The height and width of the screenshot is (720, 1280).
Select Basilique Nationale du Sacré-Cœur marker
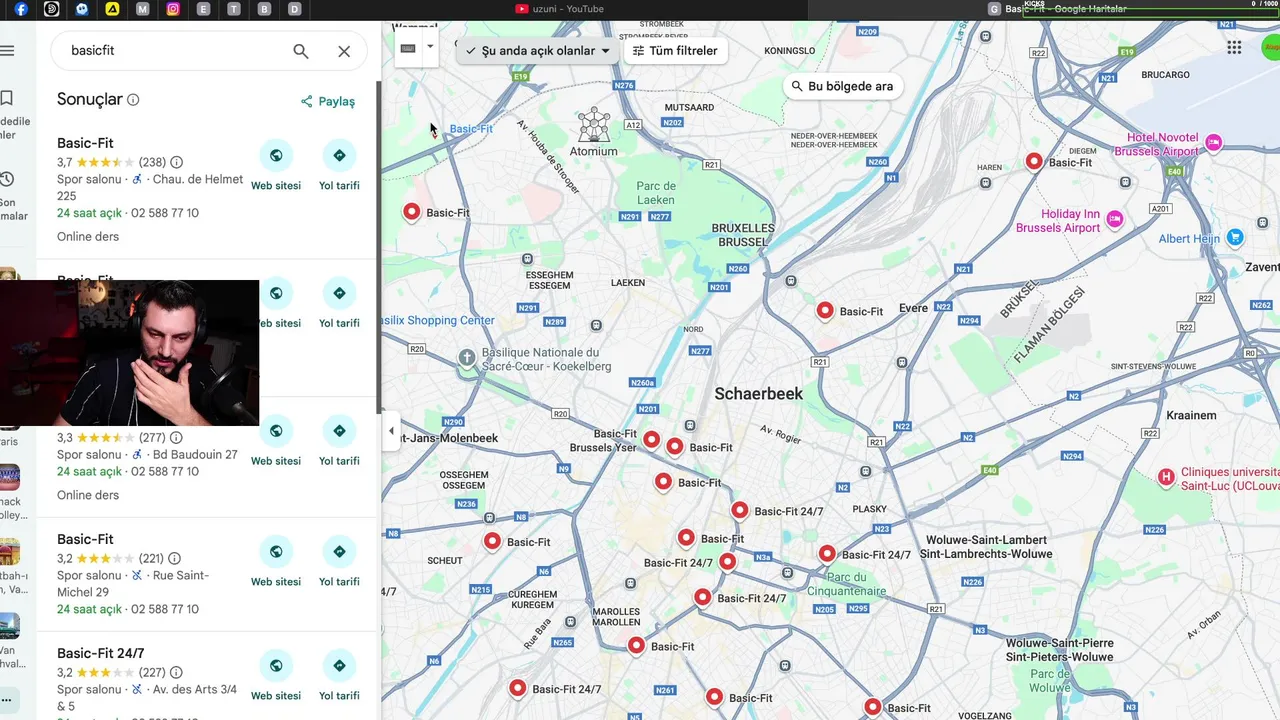(x=467, y=357)
